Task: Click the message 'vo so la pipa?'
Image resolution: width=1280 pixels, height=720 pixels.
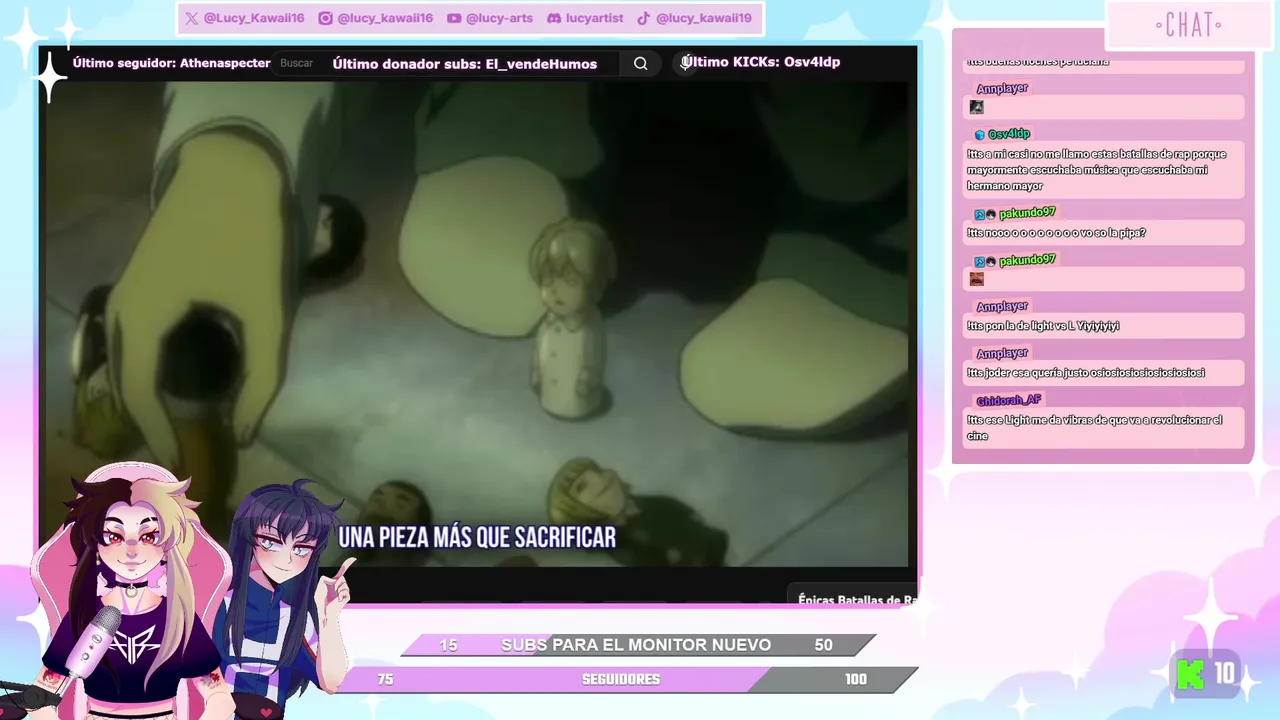Action: [1104, 233]
